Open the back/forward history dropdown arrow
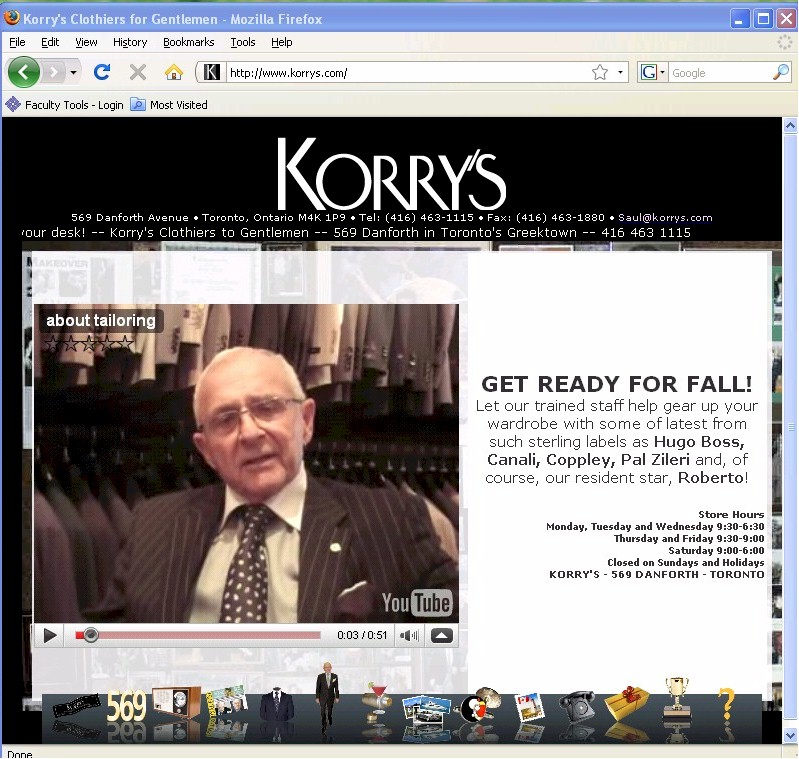The image size is (799, 759). 73,73
